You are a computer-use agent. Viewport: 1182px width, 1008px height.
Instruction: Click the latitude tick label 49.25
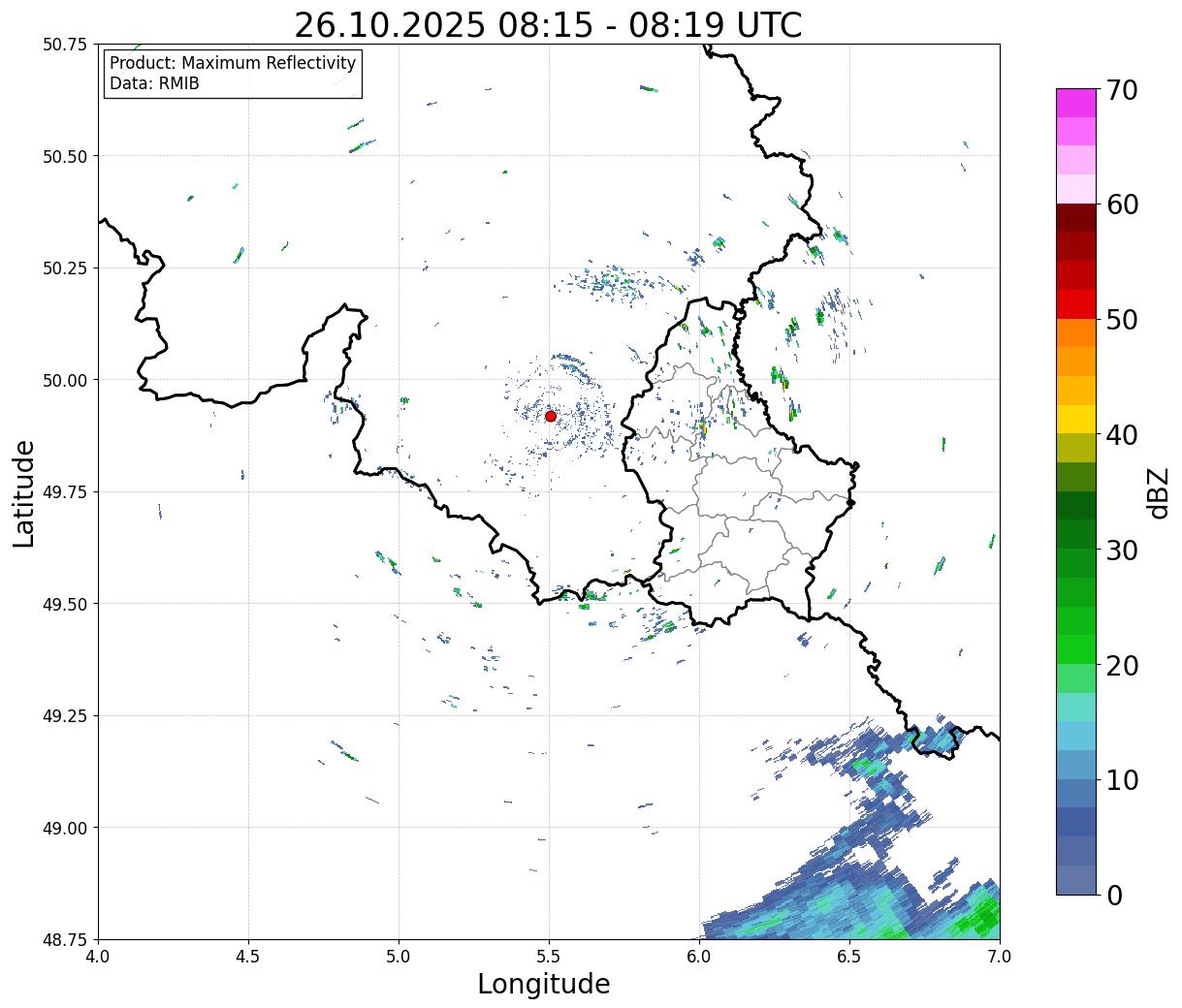[x=65, y=716]
